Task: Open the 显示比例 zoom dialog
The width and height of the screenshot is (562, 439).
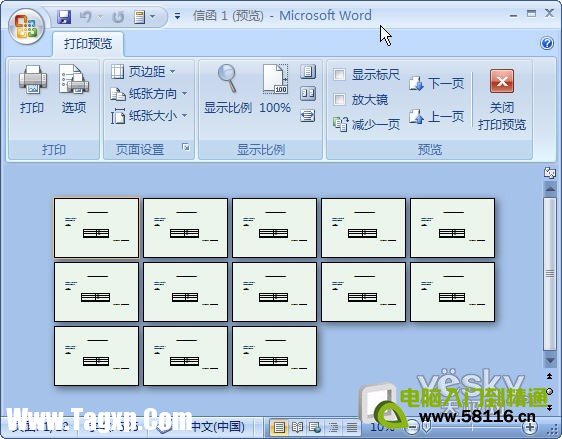Action: [228, 90]
